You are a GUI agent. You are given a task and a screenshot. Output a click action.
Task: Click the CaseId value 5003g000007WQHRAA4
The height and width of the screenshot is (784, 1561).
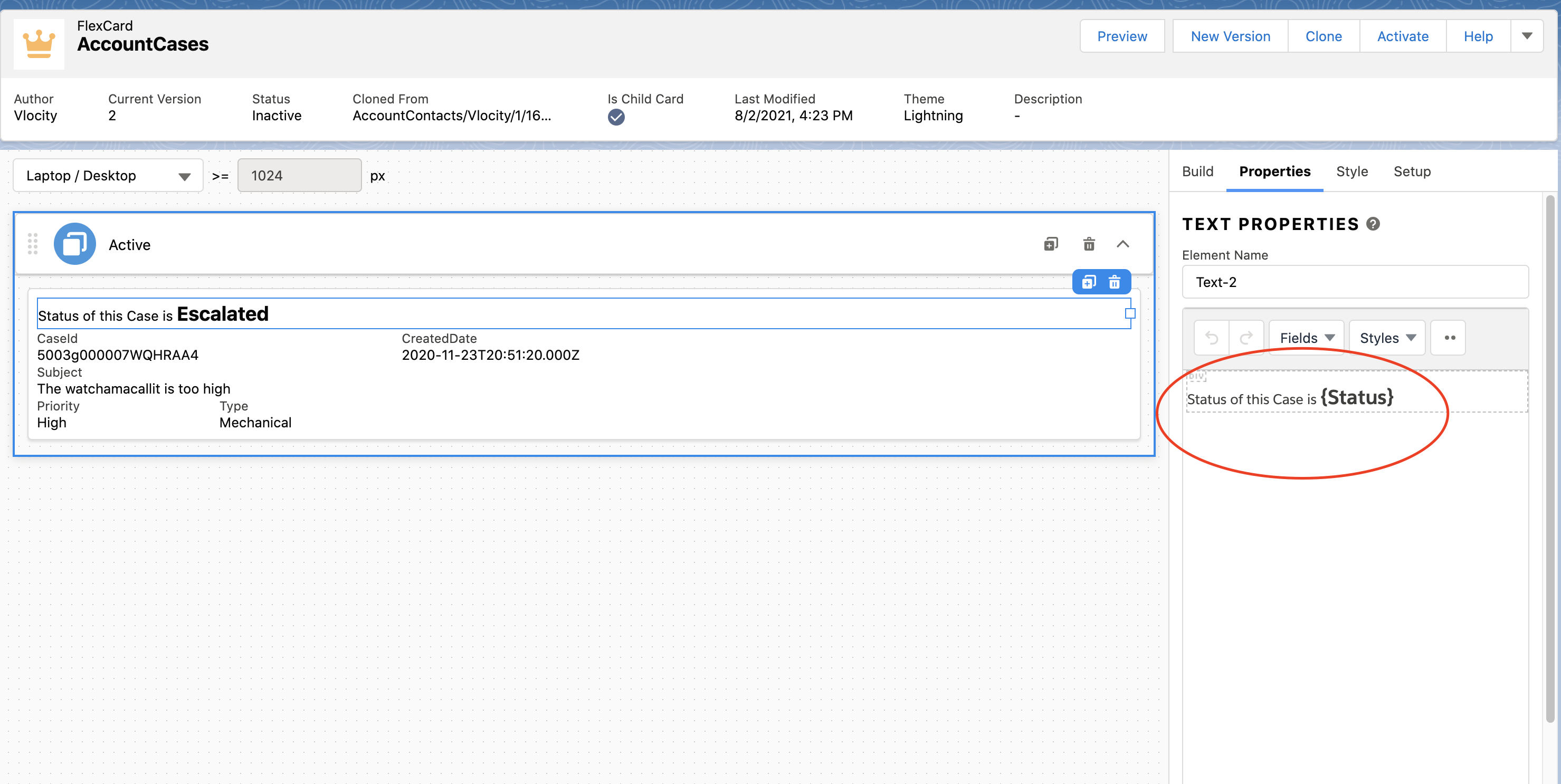[x=118, y=355]
